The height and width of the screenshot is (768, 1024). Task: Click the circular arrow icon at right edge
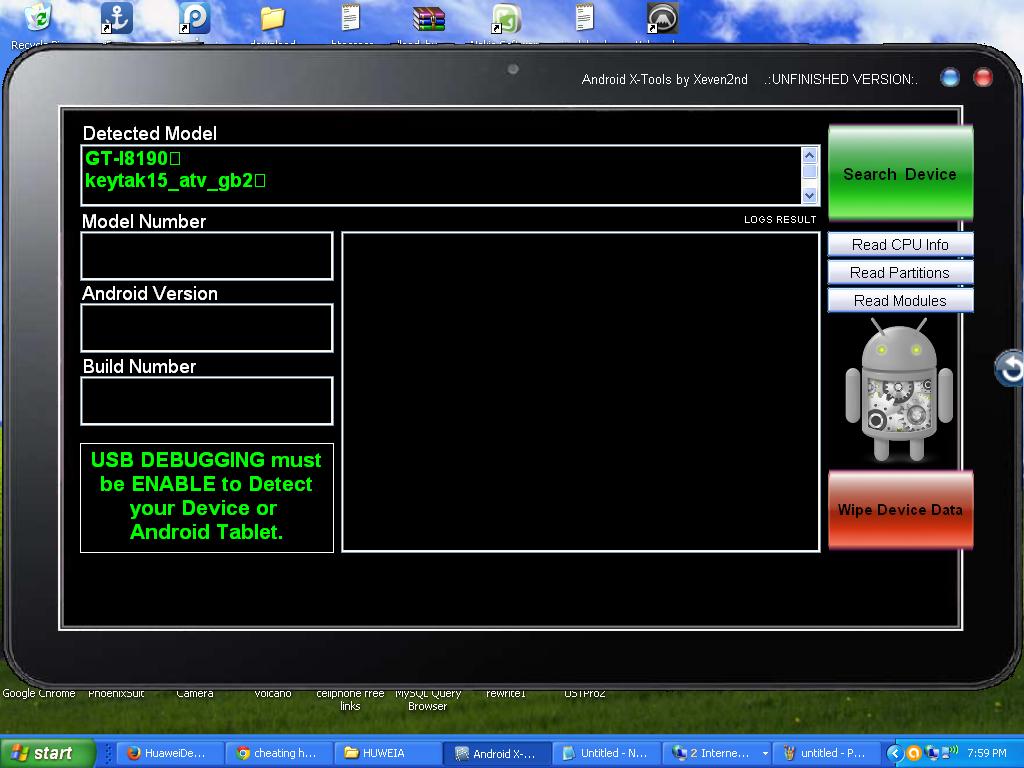(x=1010, y=368)
